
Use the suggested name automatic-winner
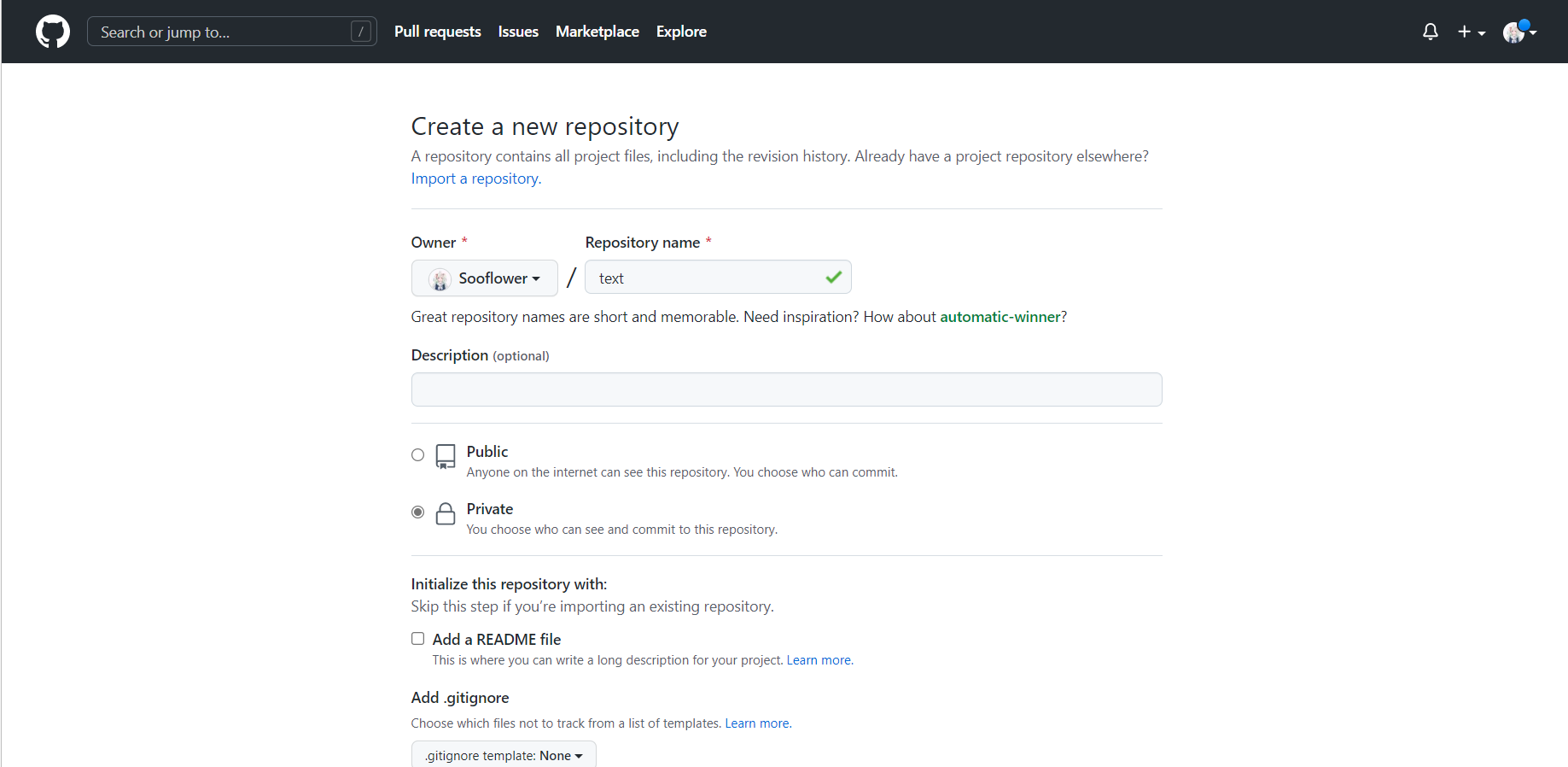tap(1000, 317)
